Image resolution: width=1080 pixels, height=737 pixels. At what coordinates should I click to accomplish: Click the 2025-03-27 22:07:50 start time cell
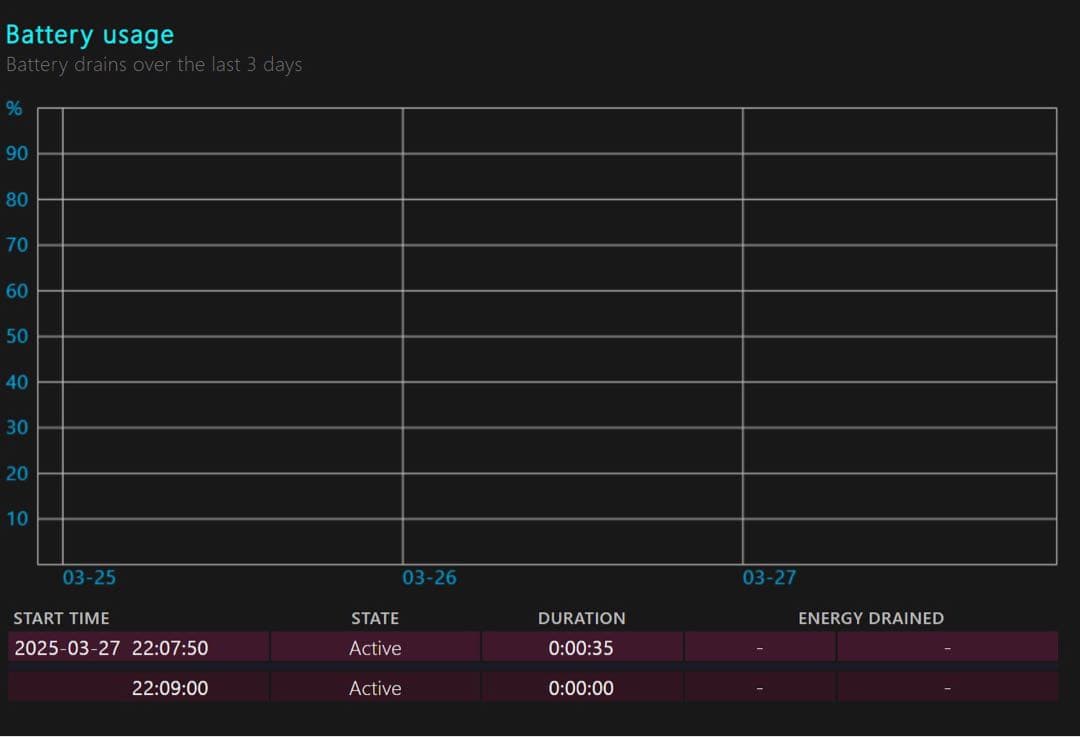pyautogui.click(x=111, y=648)
